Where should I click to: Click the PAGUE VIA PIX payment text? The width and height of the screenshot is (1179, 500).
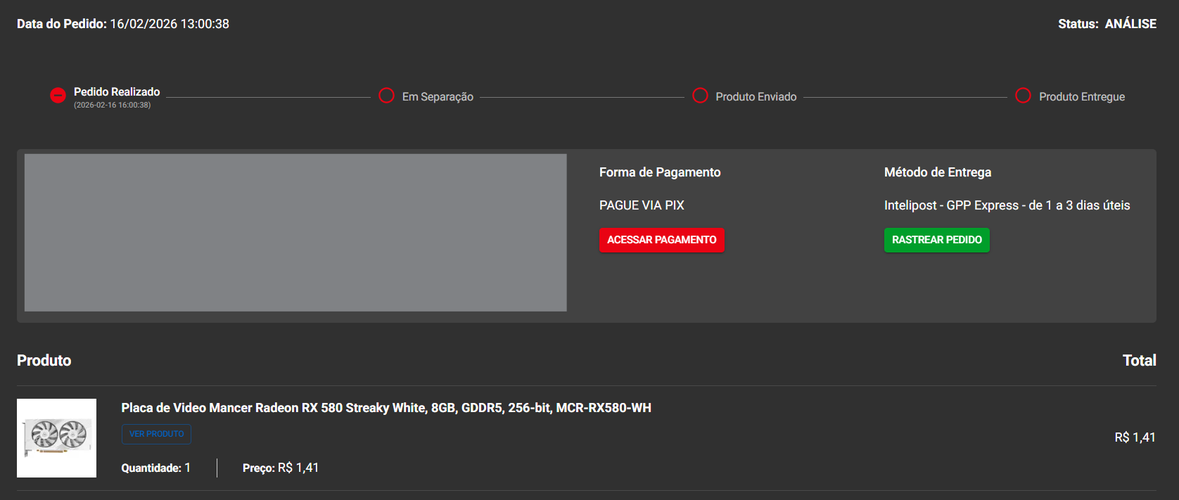641,205
